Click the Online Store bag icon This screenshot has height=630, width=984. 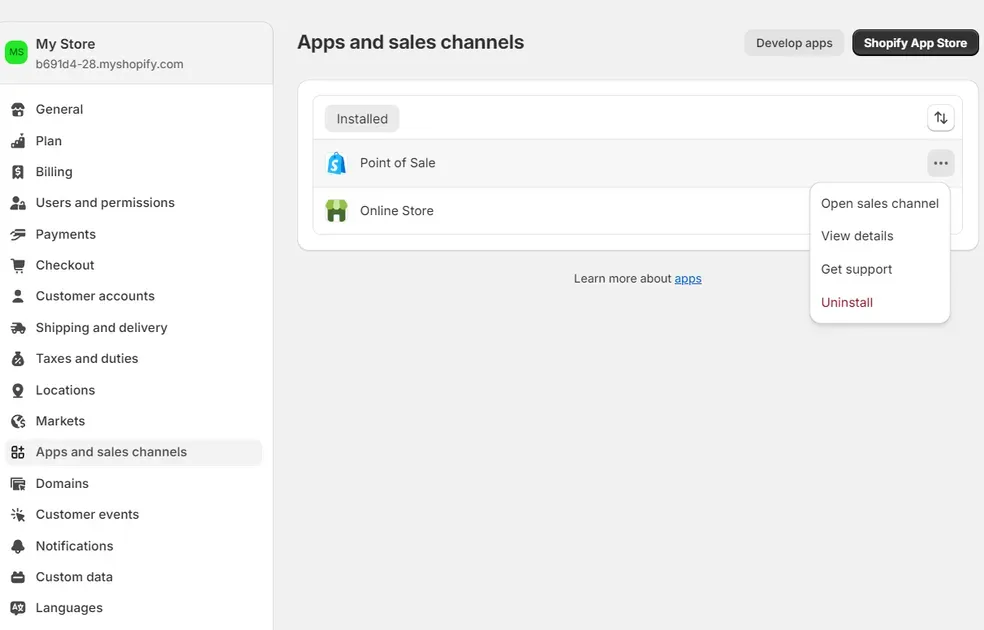pyautogui.click(x=336, y=211)
